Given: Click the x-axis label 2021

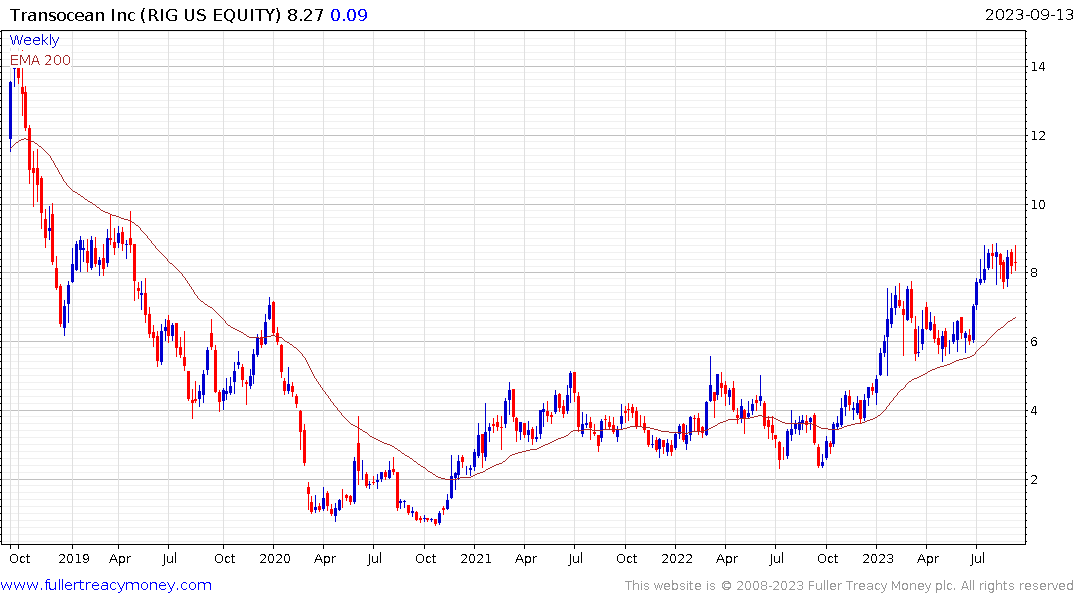Looking at the screenshot, I should coord(476,558).
